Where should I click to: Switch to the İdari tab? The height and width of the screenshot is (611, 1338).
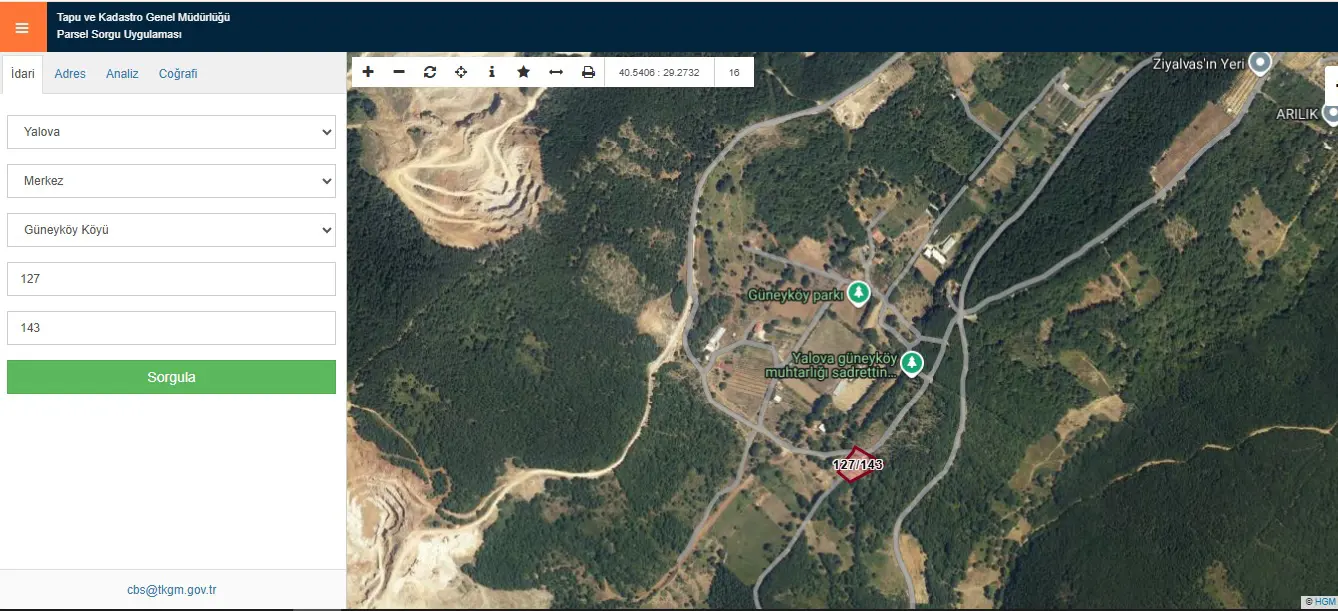(23, 74)
